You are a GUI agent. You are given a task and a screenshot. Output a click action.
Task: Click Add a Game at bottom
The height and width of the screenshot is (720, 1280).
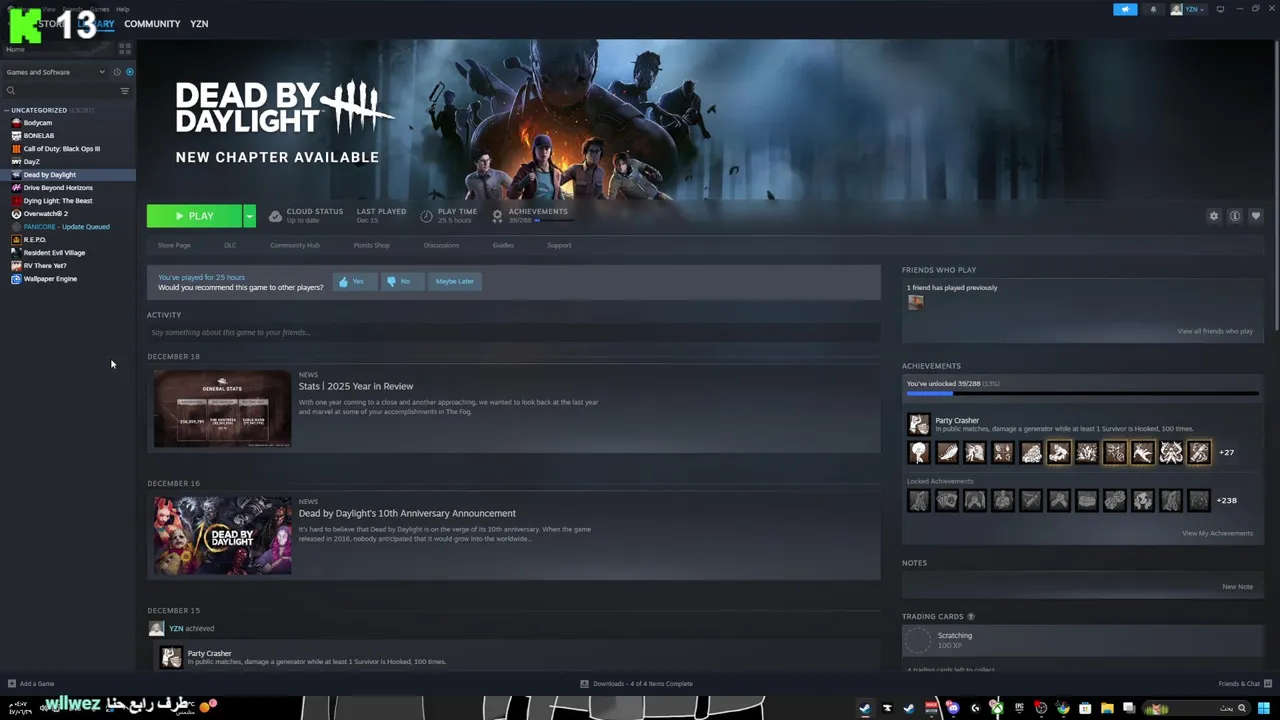[31, 684]
